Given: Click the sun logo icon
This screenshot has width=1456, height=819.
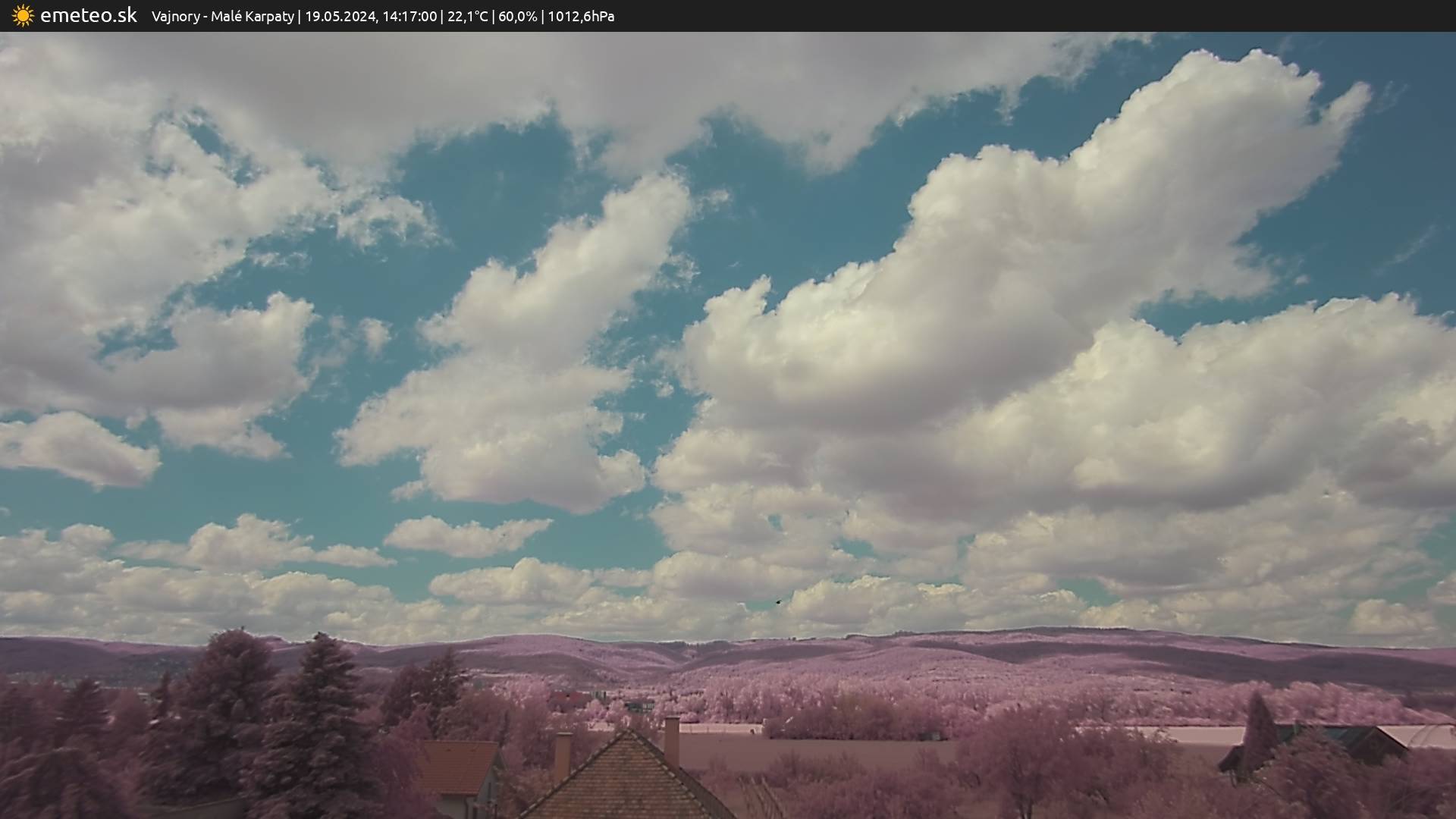Looking at the screenshot, I should pos(23,16).
